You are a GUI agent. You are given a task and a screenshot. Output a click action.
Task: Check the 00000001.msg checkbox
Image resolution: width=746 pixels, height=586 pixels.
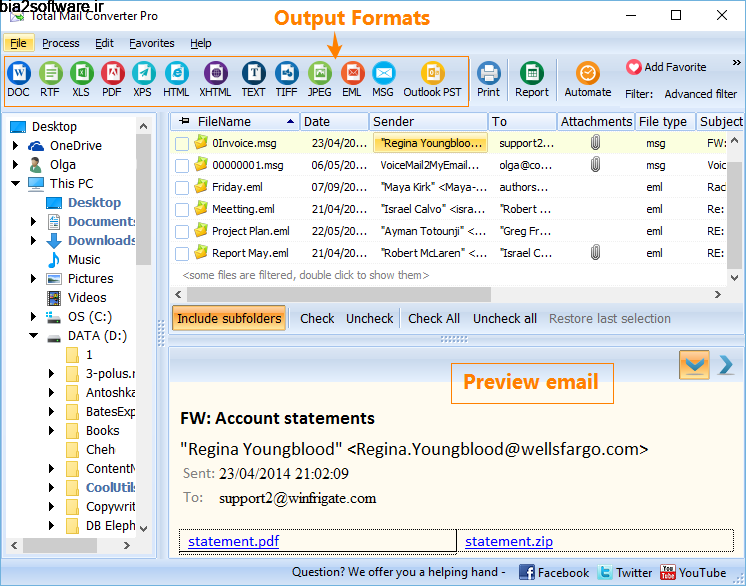point(182,166)
